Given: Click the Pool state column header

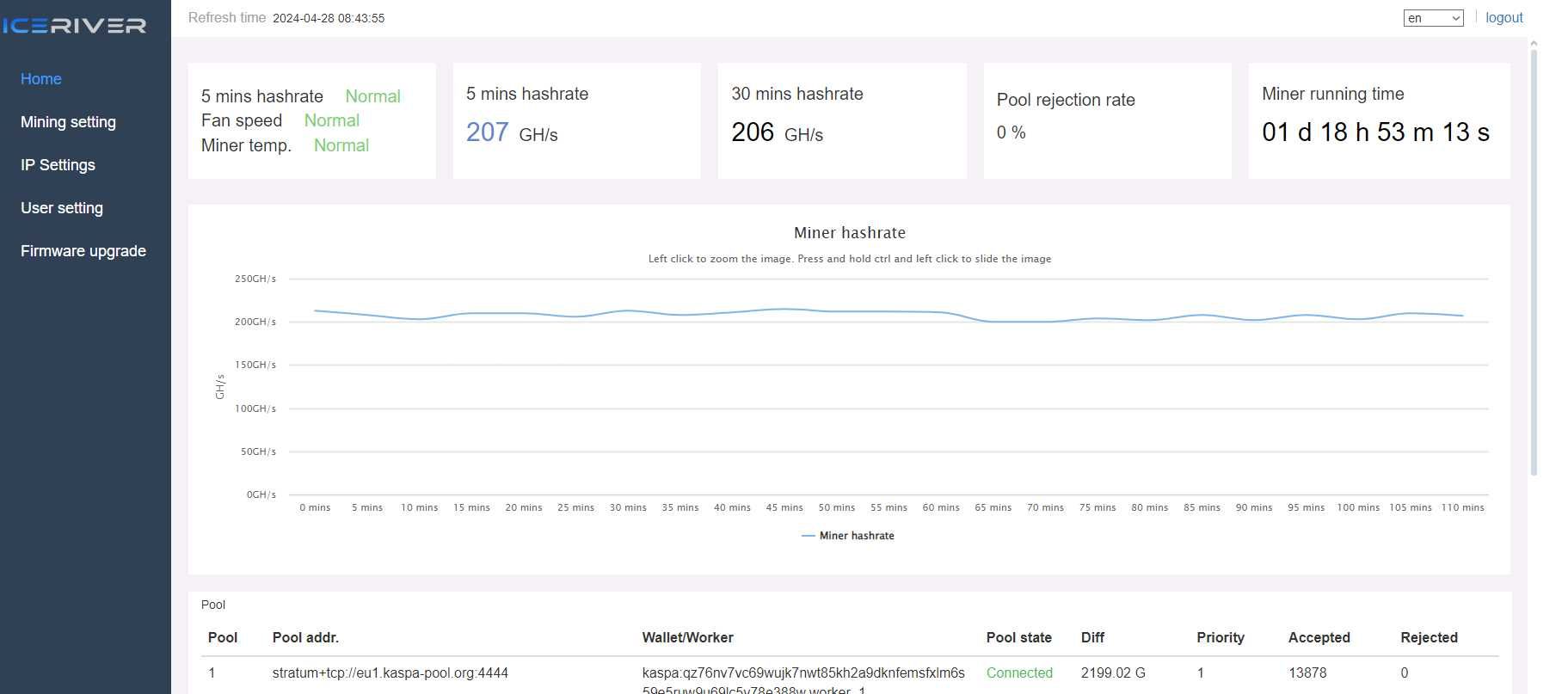Looking at the screenshot, I should (1018, 637).
